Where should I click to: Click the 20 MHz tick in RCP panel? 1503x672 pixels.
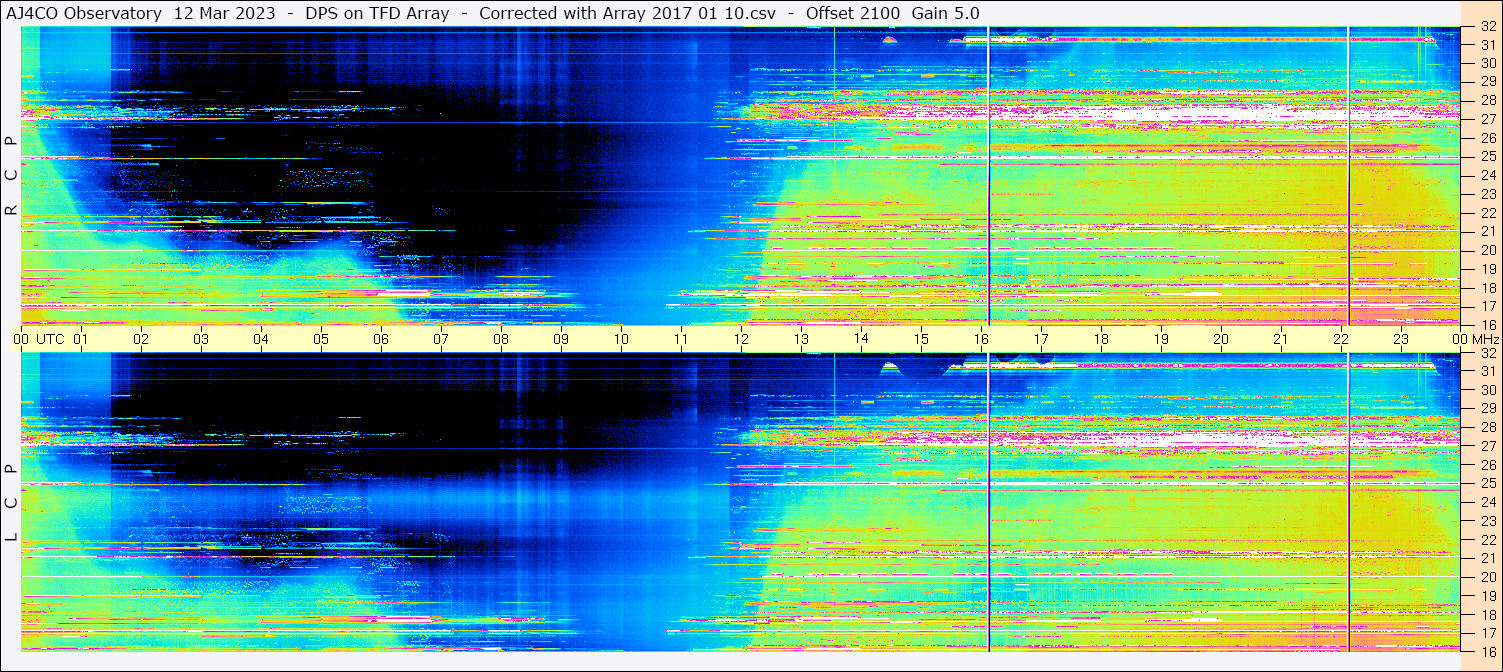pyautogui.click(x=1487, y=250)
